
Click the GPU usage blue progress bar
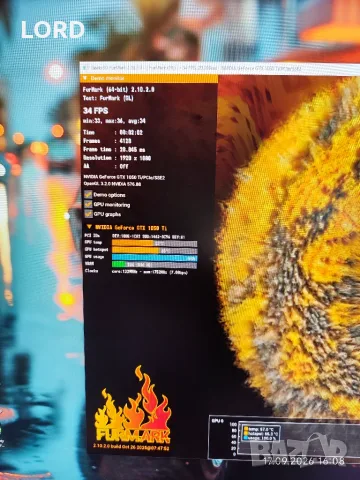click(154, 258)
